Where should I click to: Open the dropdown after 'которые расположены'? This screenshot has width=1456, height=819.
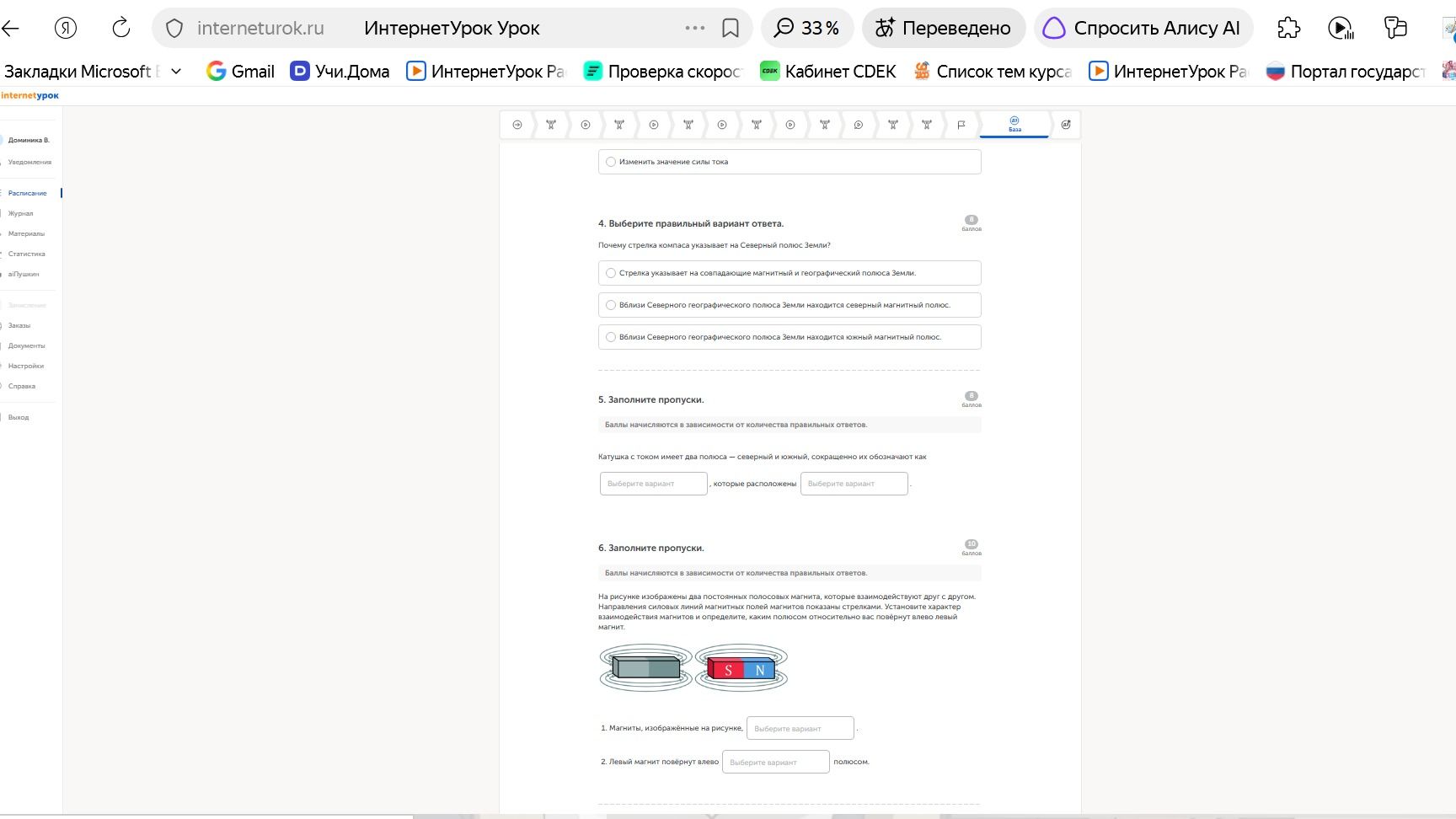(854, 484)
